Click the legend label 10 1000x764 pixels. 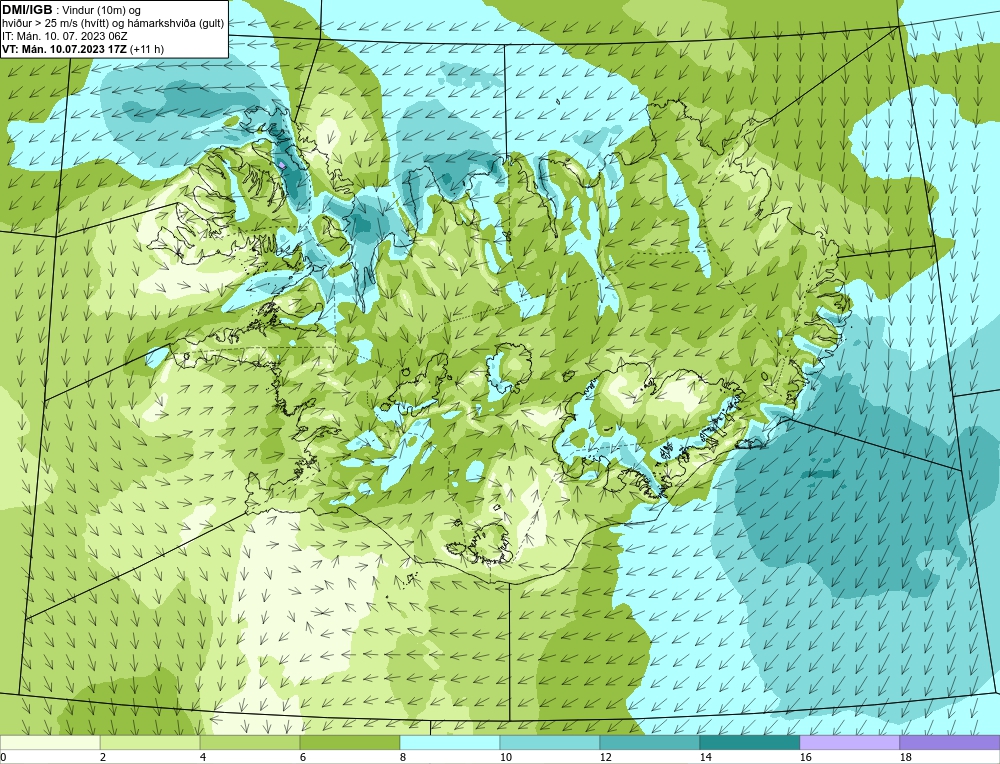tap(505, 757)
